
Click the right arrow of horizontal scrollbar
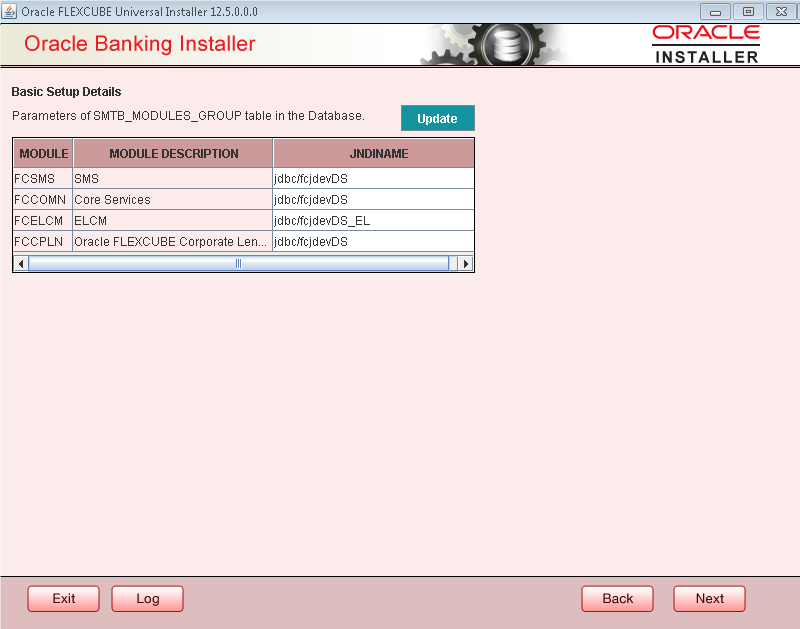pos(465,263)
